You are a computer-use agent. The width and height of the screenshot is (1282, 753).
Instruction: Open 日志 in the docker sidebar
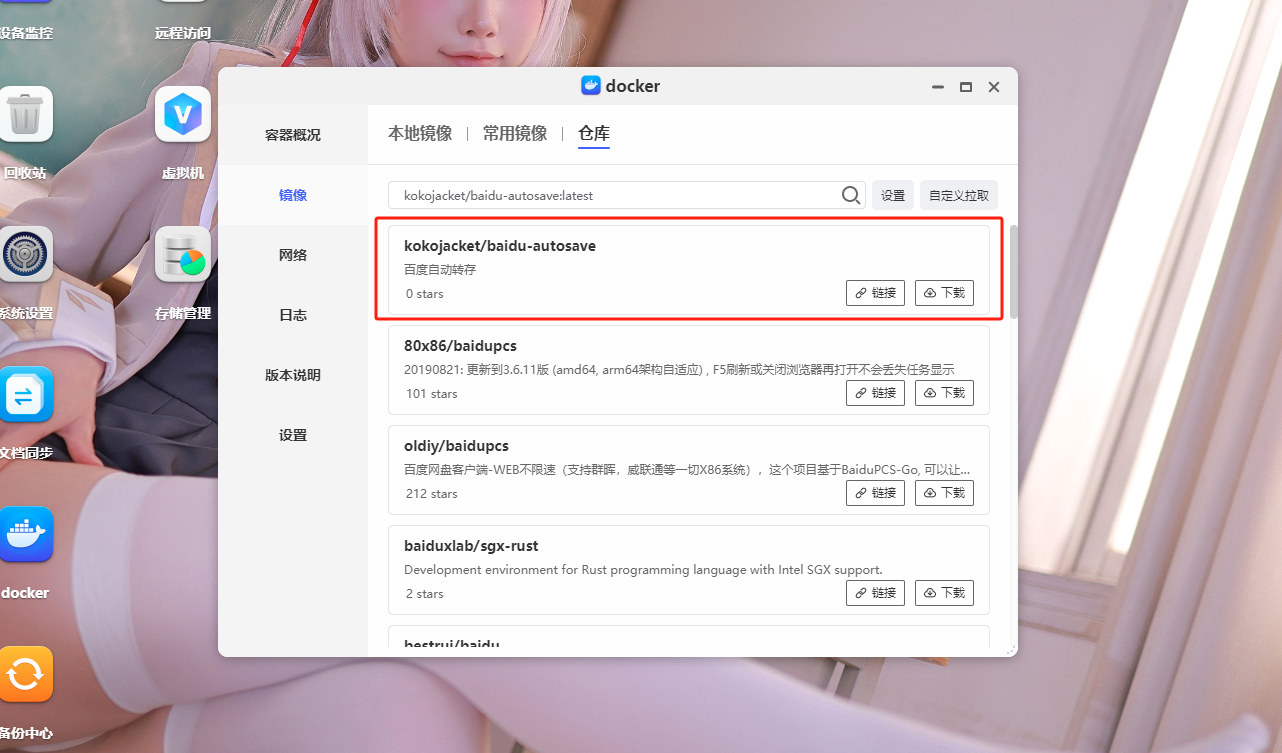[293, 315]
